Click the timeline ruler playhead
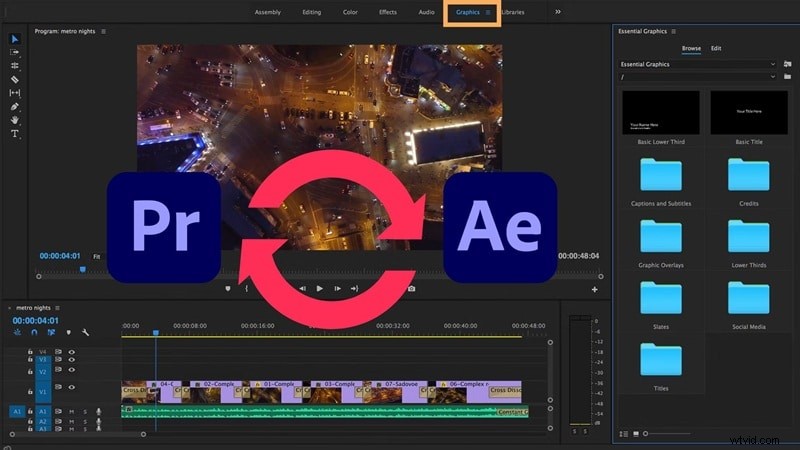This screenshot has height=450, width=800. click(x=156, y=333)
